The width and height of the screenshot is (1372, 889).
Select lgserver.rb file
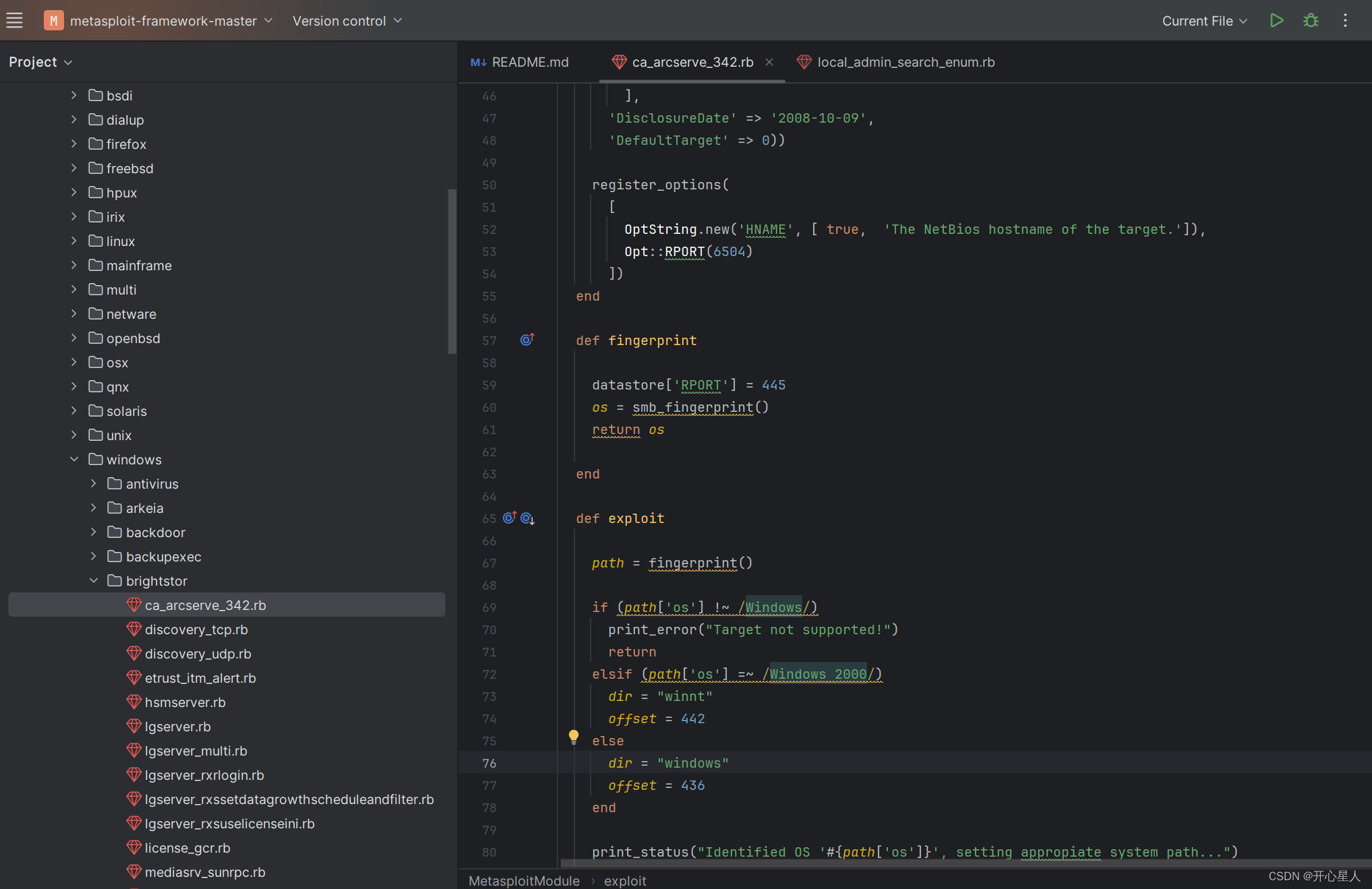[177, 726]
